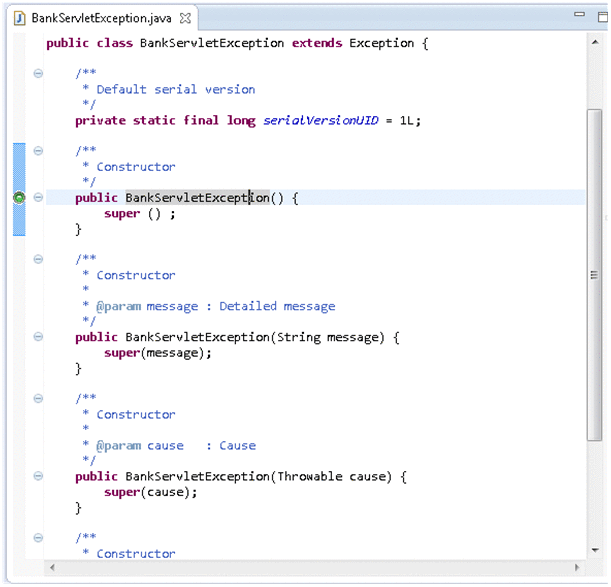Click the highlighted BankServletException() constructor name

tap(197, 198)
